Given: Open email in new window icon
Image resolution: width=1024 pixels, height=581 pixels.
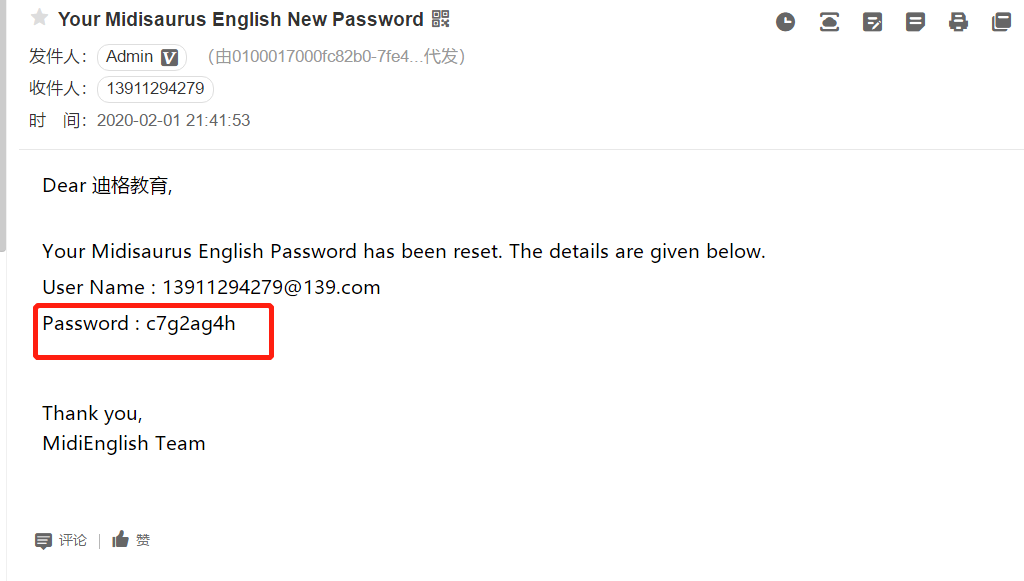Looking at the screenshot, I should (x=1001, y=22).
